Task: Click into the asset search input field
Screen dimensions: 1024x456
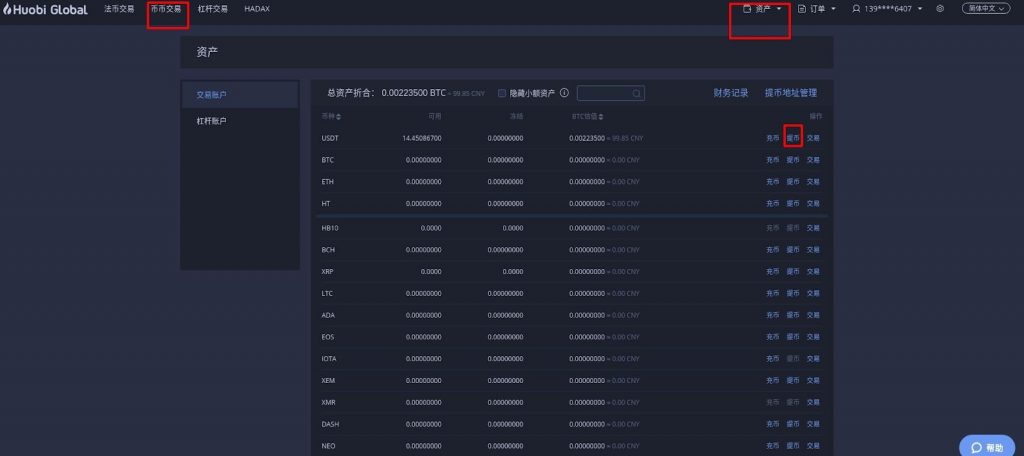Action: [603, 93]
